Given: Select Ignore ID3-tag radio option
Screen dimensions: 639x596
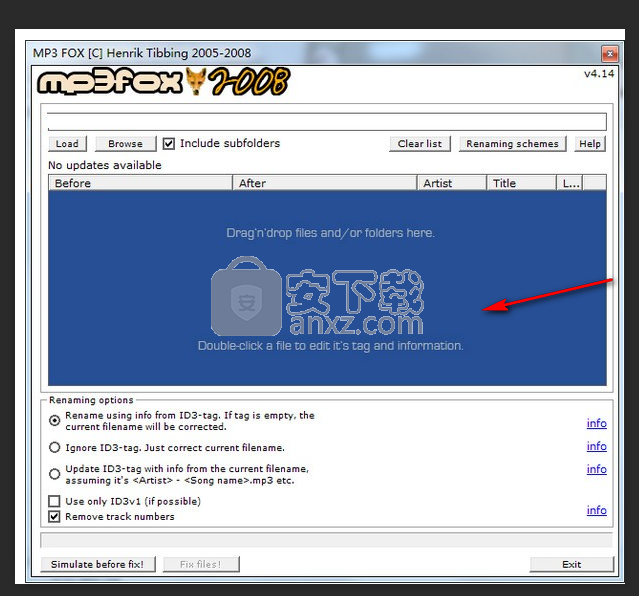Looking at the screenshot, I should (x=54, y=447).
